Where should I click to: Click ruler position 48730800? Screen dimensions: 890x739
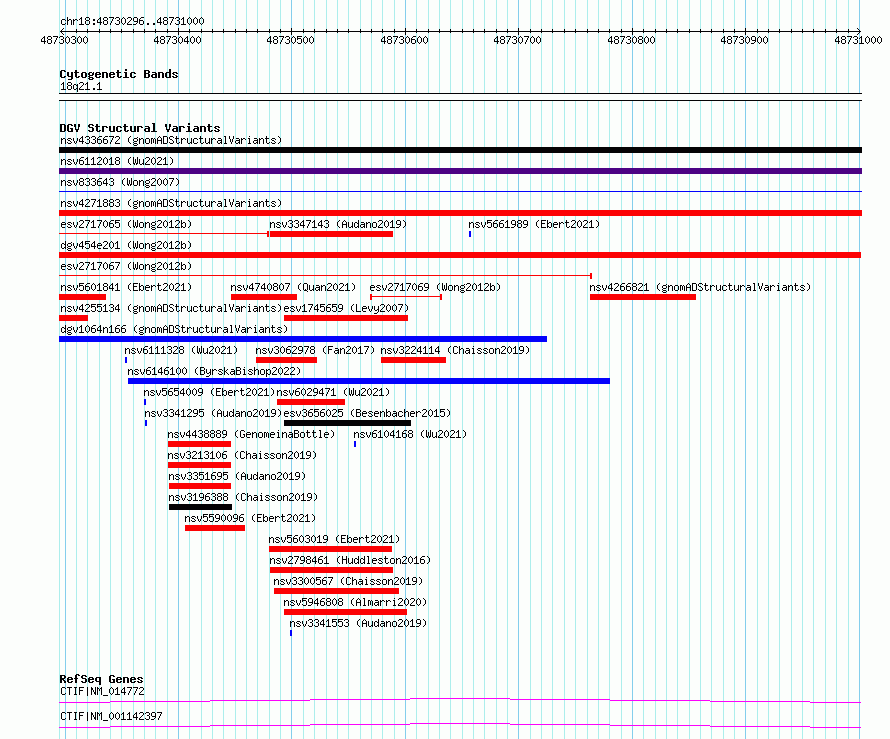(x=631, y=40)
